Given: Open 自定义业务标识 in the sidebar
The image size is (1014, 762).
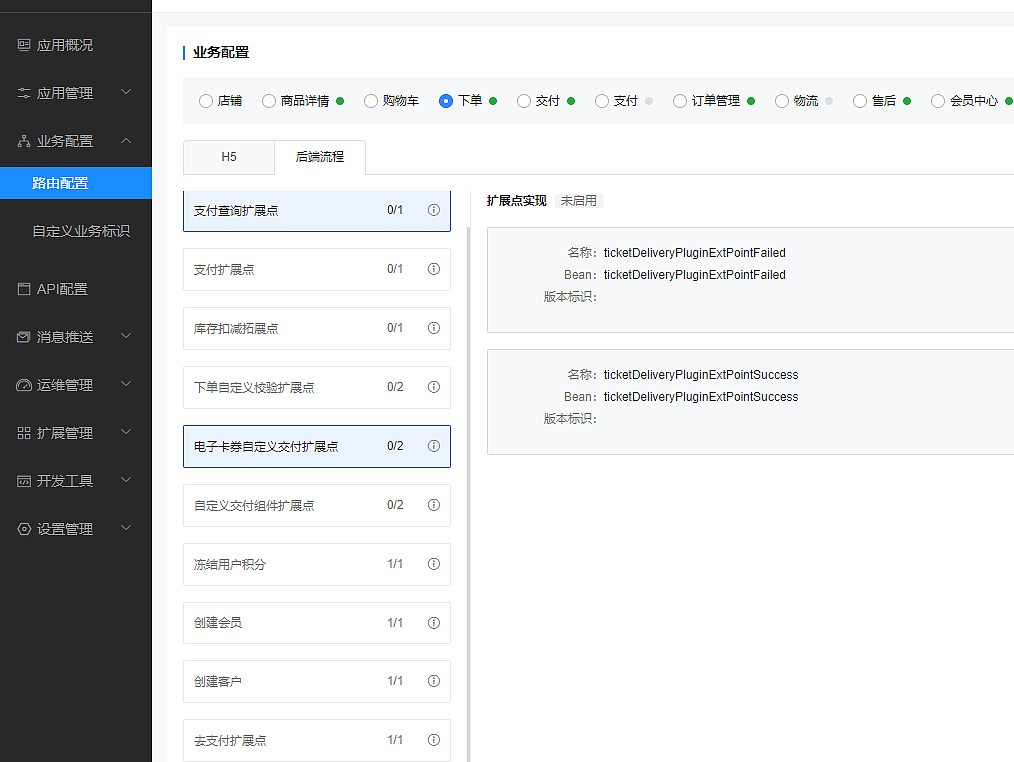Looking at the screenshot, I should (x=81, y=231).
